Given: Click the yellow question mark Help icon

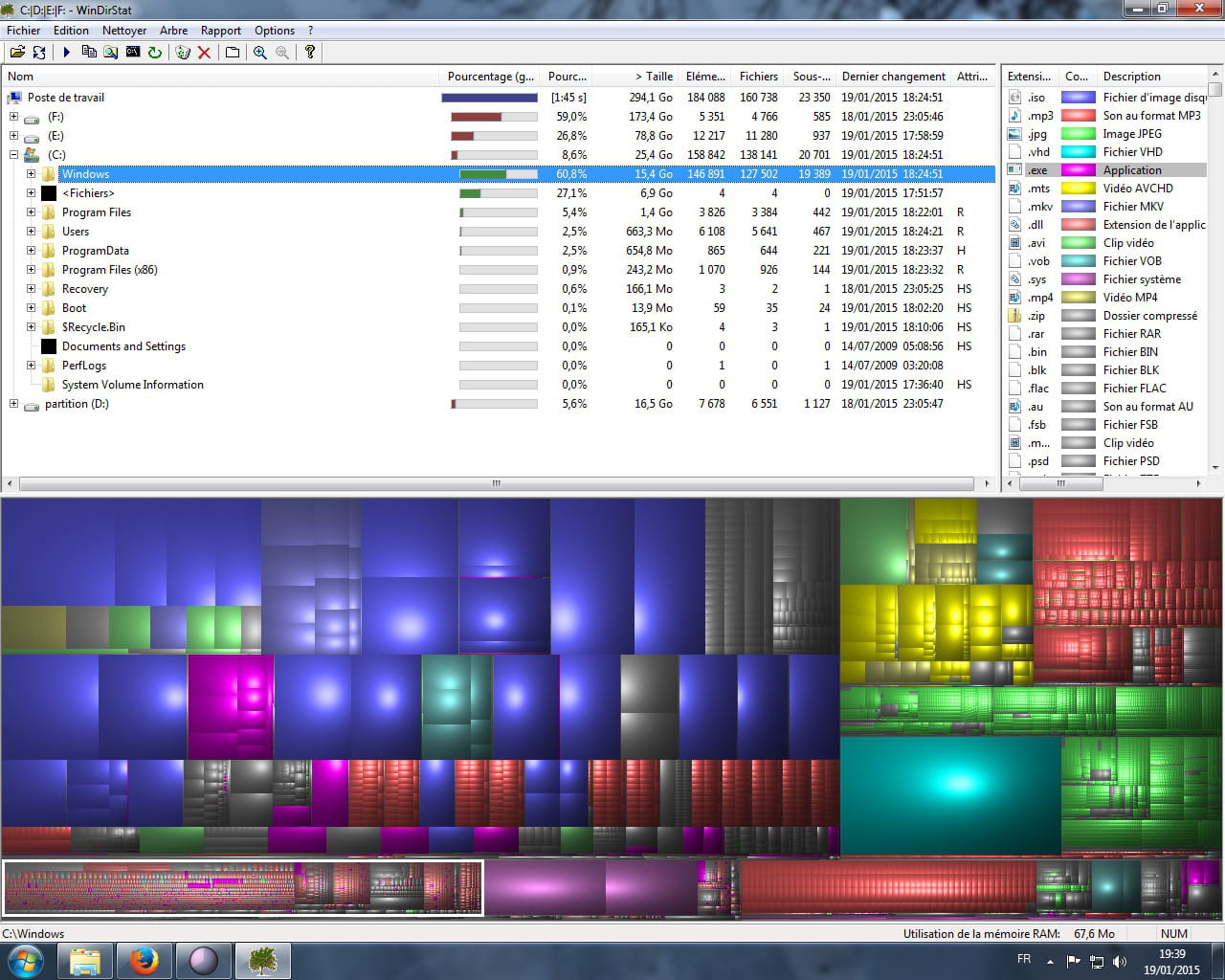Looking at the screenshot, I should pos(310,53).
